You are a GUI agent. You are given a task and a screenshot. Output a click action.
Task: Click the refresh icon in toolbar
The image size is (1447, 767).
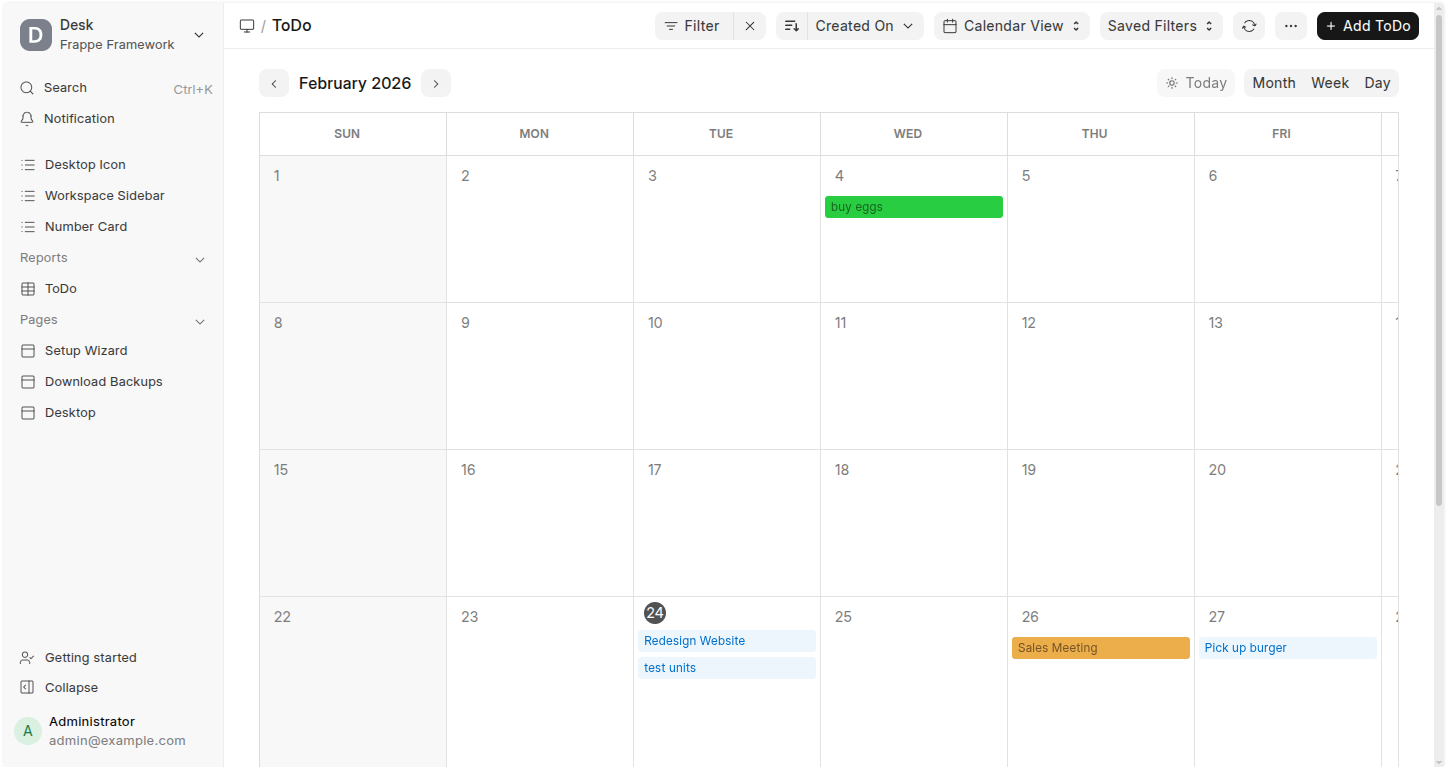1248,26
